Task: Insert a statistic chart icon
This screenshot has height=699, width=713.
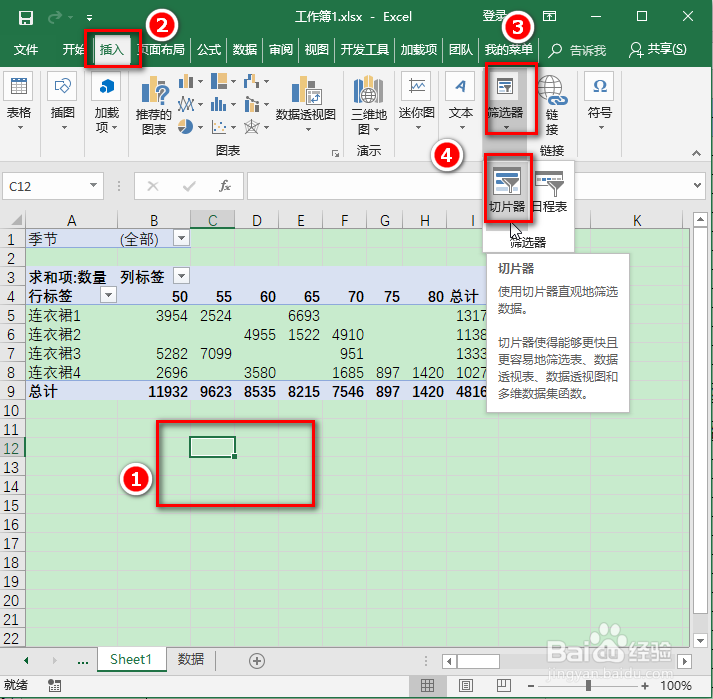Action: pyautogui.click(x=219, y=105)
